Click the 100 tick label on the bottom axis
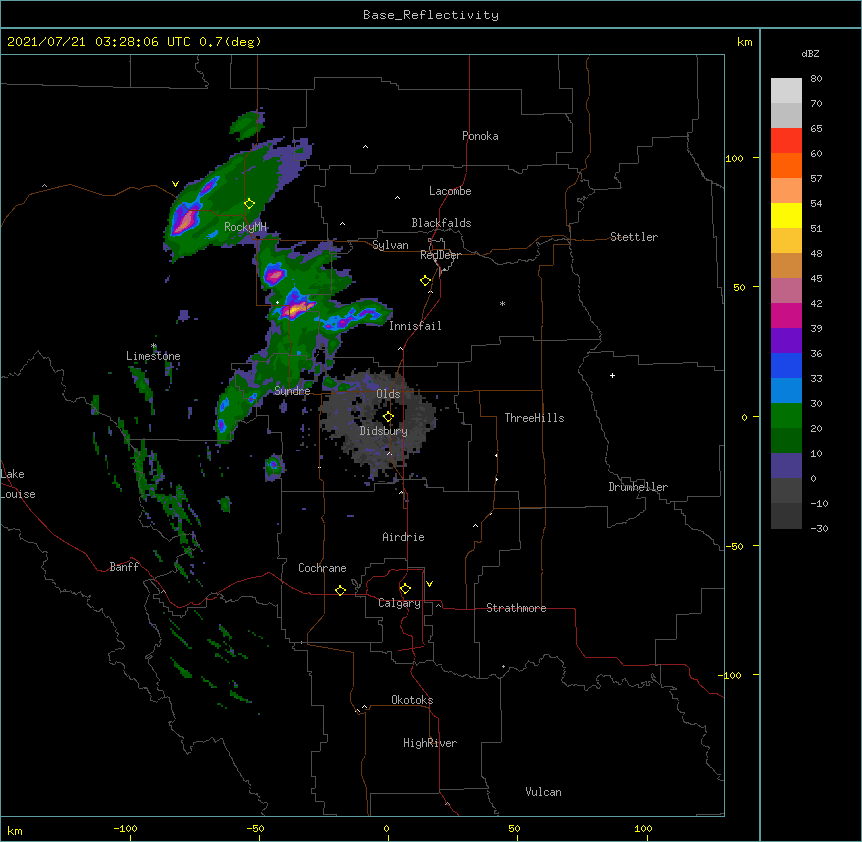The height and width of the screenshot is (842, 862). pyautogui.click(x=643, y=828)
